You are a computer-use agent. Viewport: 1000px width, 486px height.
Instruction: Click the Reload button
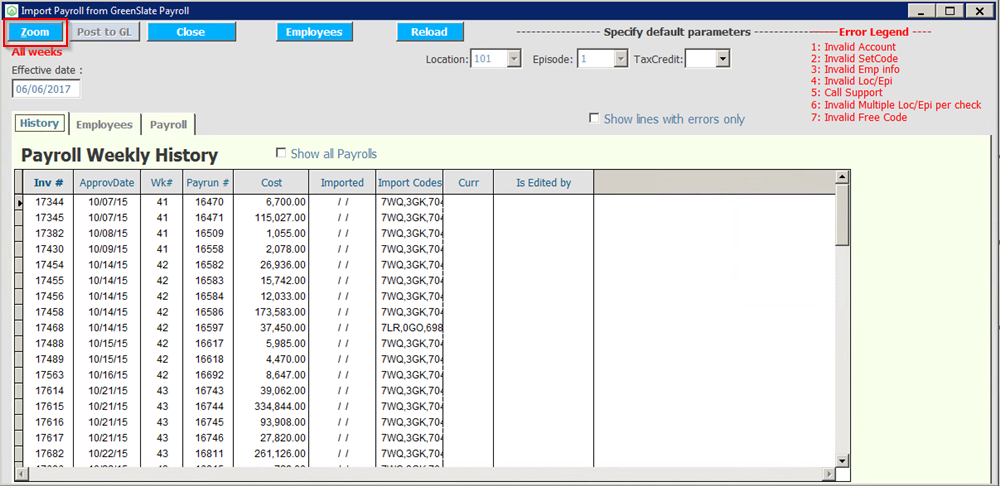click(430, 32)
